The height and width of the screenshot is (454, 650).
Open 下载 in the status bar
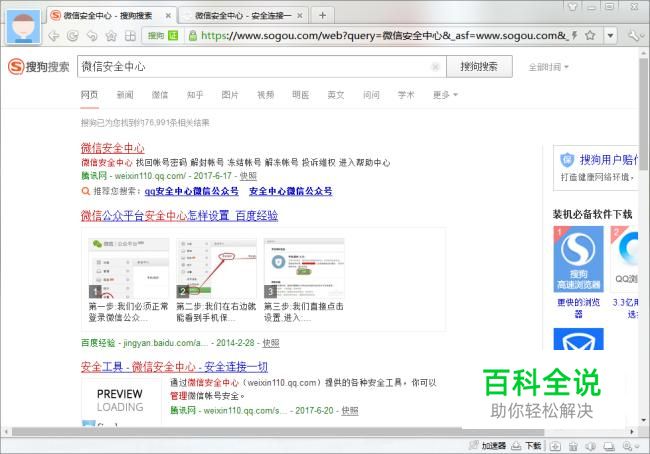(526, 446)
